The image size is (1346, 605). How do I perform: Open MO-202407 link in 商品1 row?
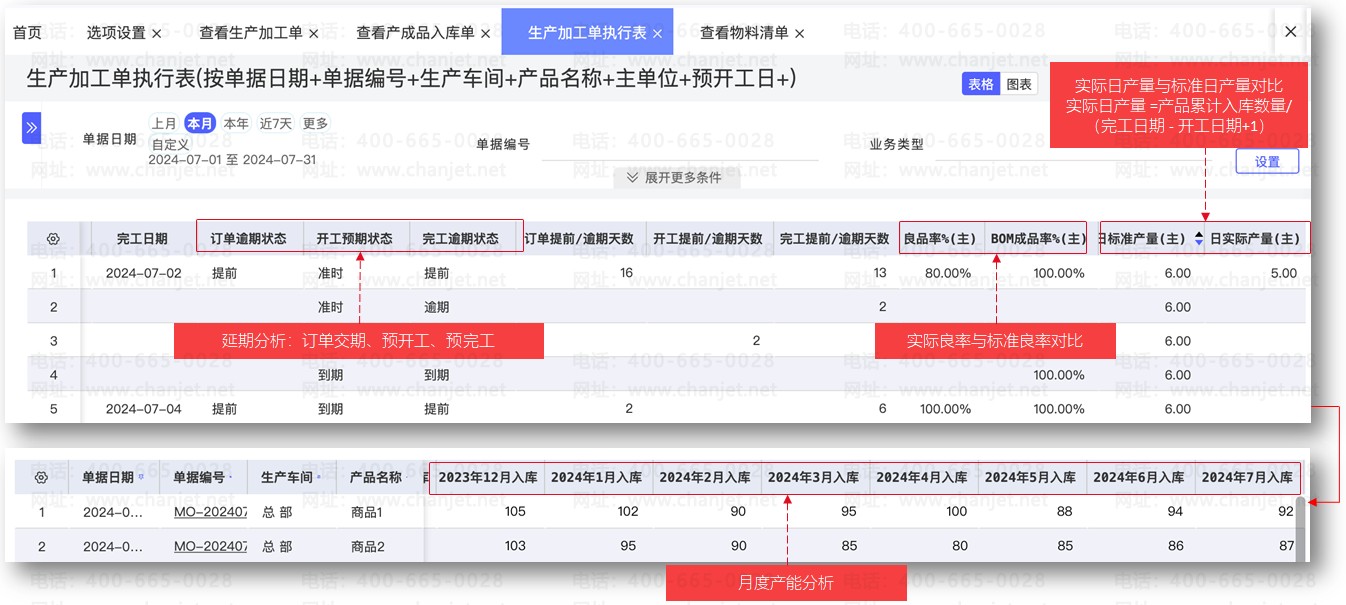click(210, 512)
